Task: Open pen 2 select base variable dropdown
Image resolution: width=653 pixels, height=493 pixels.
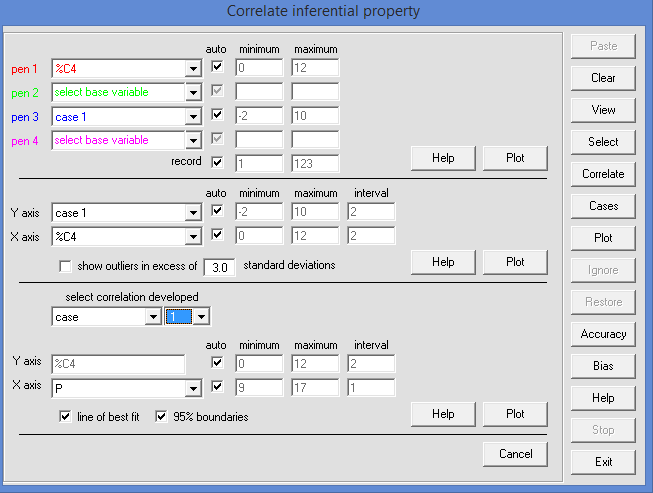Action: (193, 92)
